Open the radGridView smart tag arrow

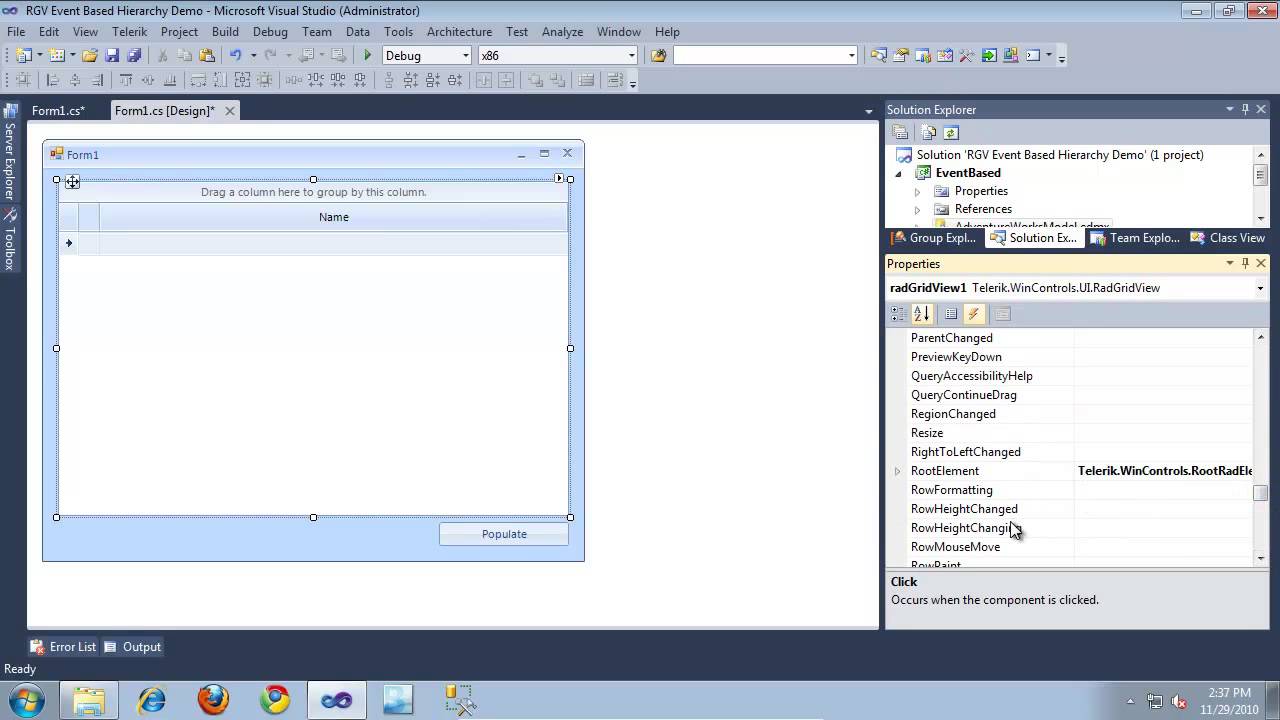pos(559,178)
